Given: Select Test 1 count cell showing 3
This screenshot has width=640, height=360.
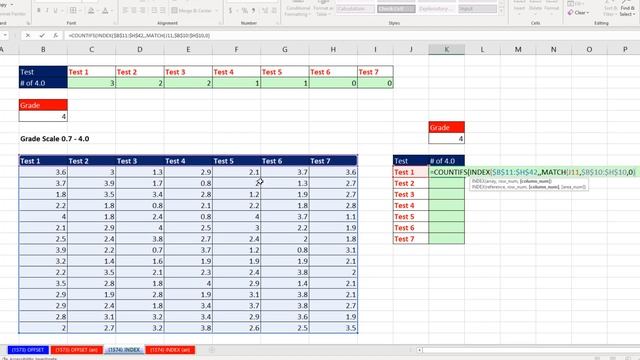Looking at the screenshot, I should click(x=91, y=83).
